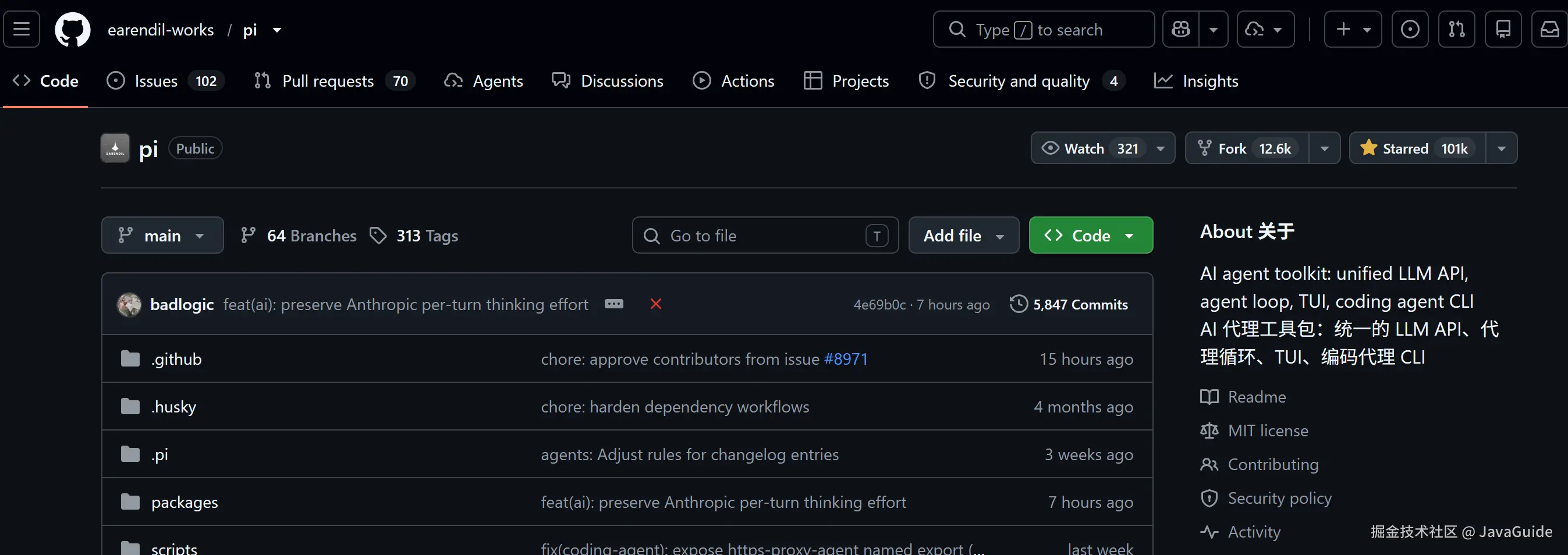Viewport: 1568px width, 555px height.
Task: Click the pi repository avatar image
Action: click(x=115, y=148)
